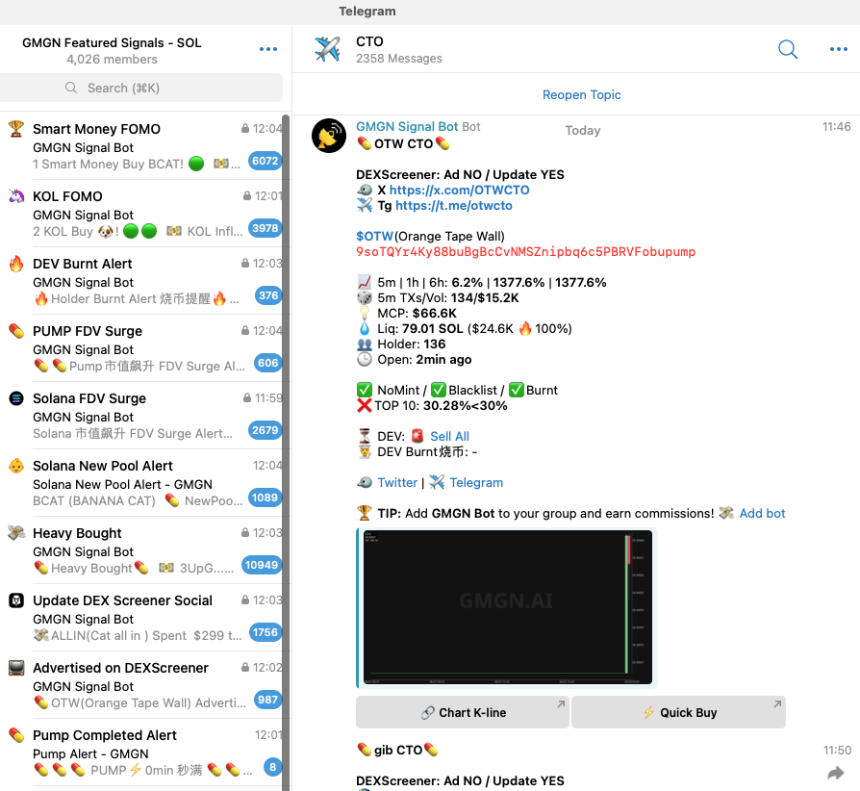Open the Pump Completed Alert topic
The height and width of the screenshot is (791, 860).
click(x=145, y=752)
